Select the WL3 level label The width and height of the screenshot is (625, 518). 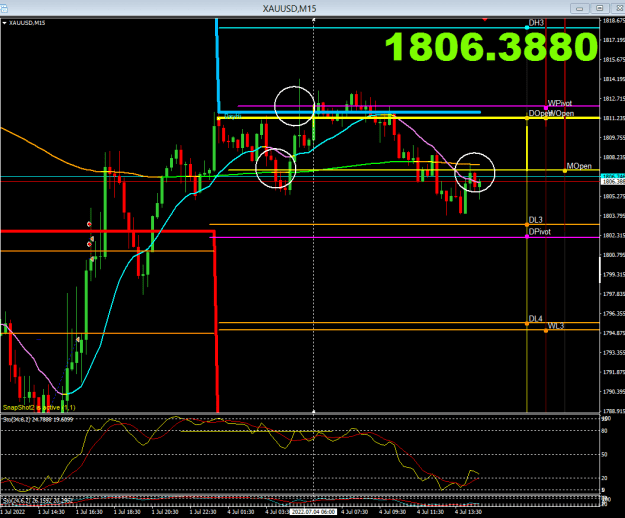(x=556, y=326)
